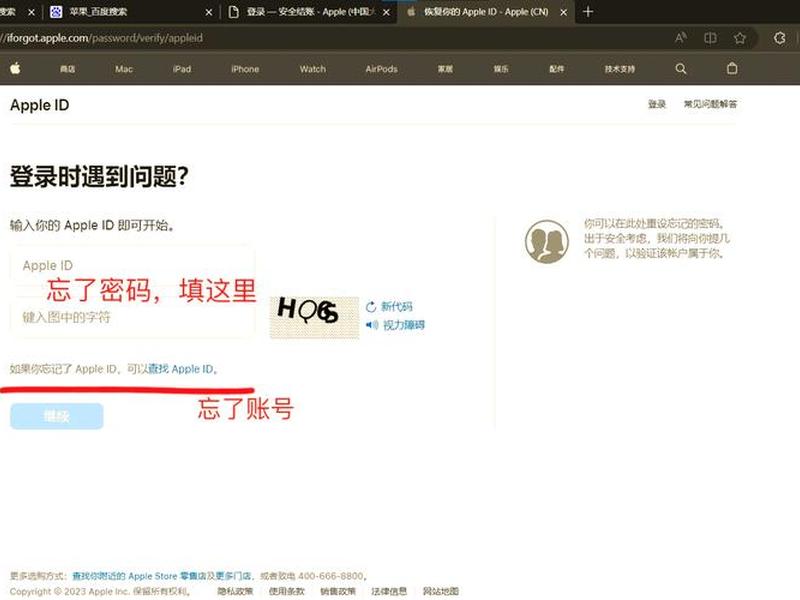
Task: Open the browser extensions icon
Action: click(780, 38)
